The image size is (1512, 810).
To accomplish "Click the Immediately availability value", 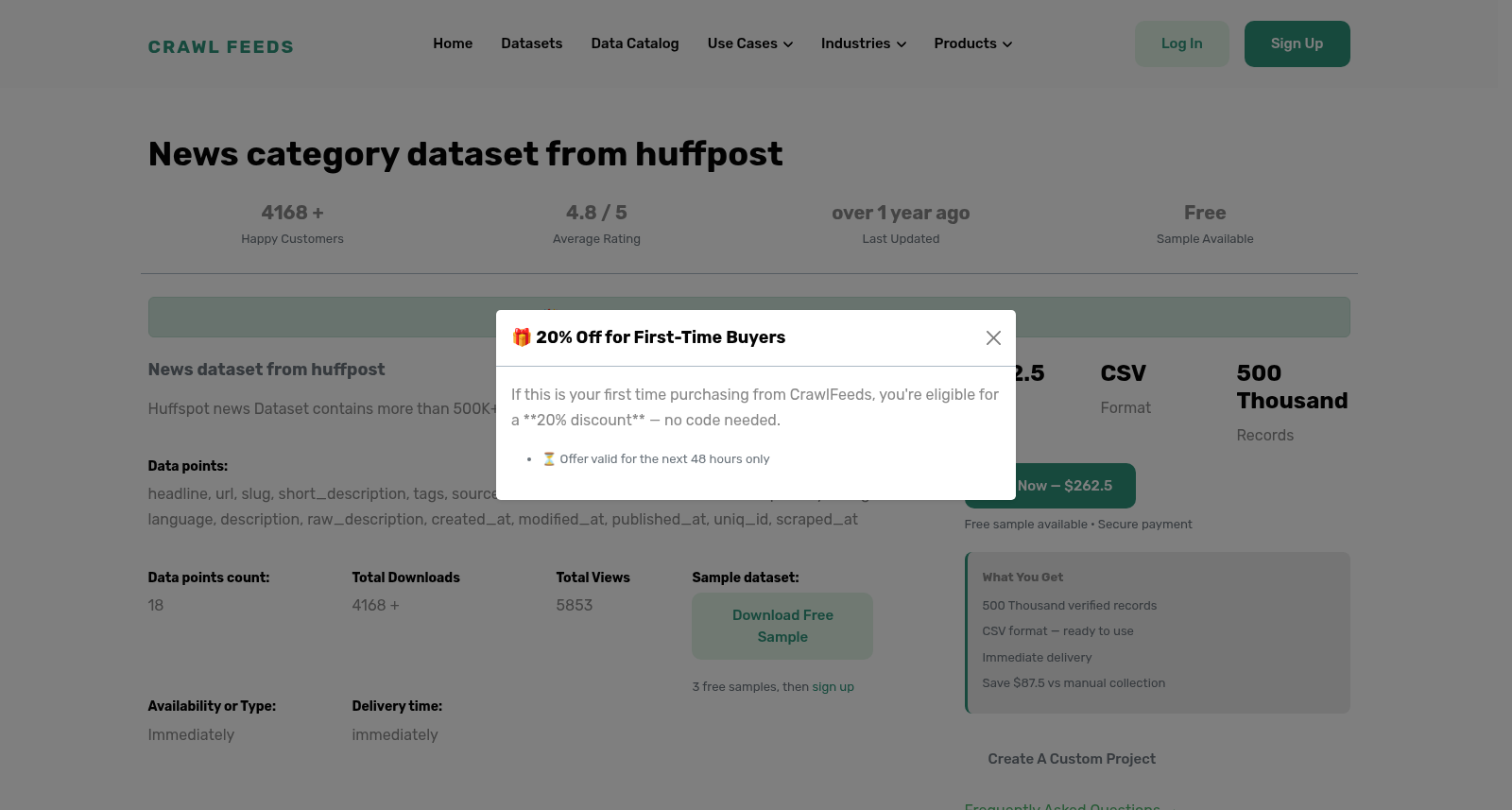I will [191, 734].
